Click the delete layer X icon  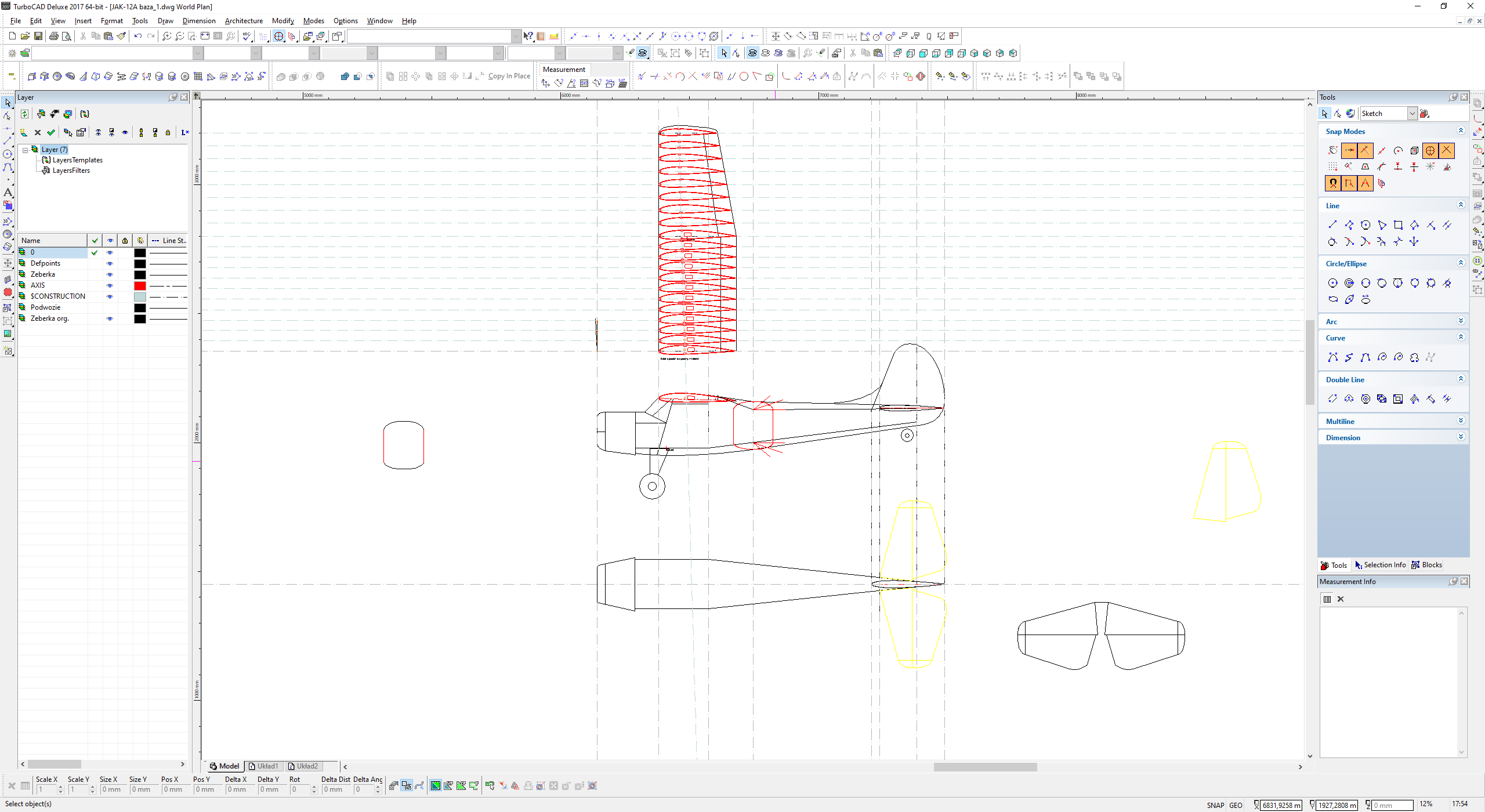(38, 132)
